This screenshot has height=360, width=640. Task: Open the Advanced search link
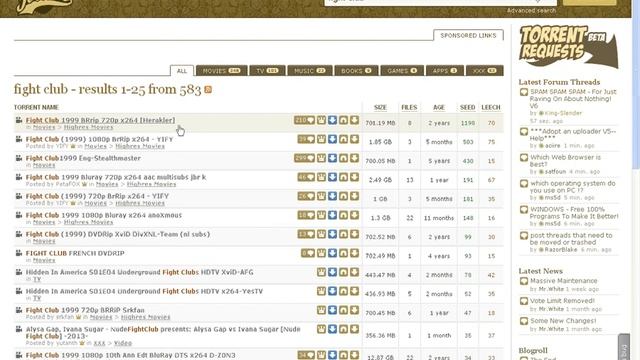point(531,11)
